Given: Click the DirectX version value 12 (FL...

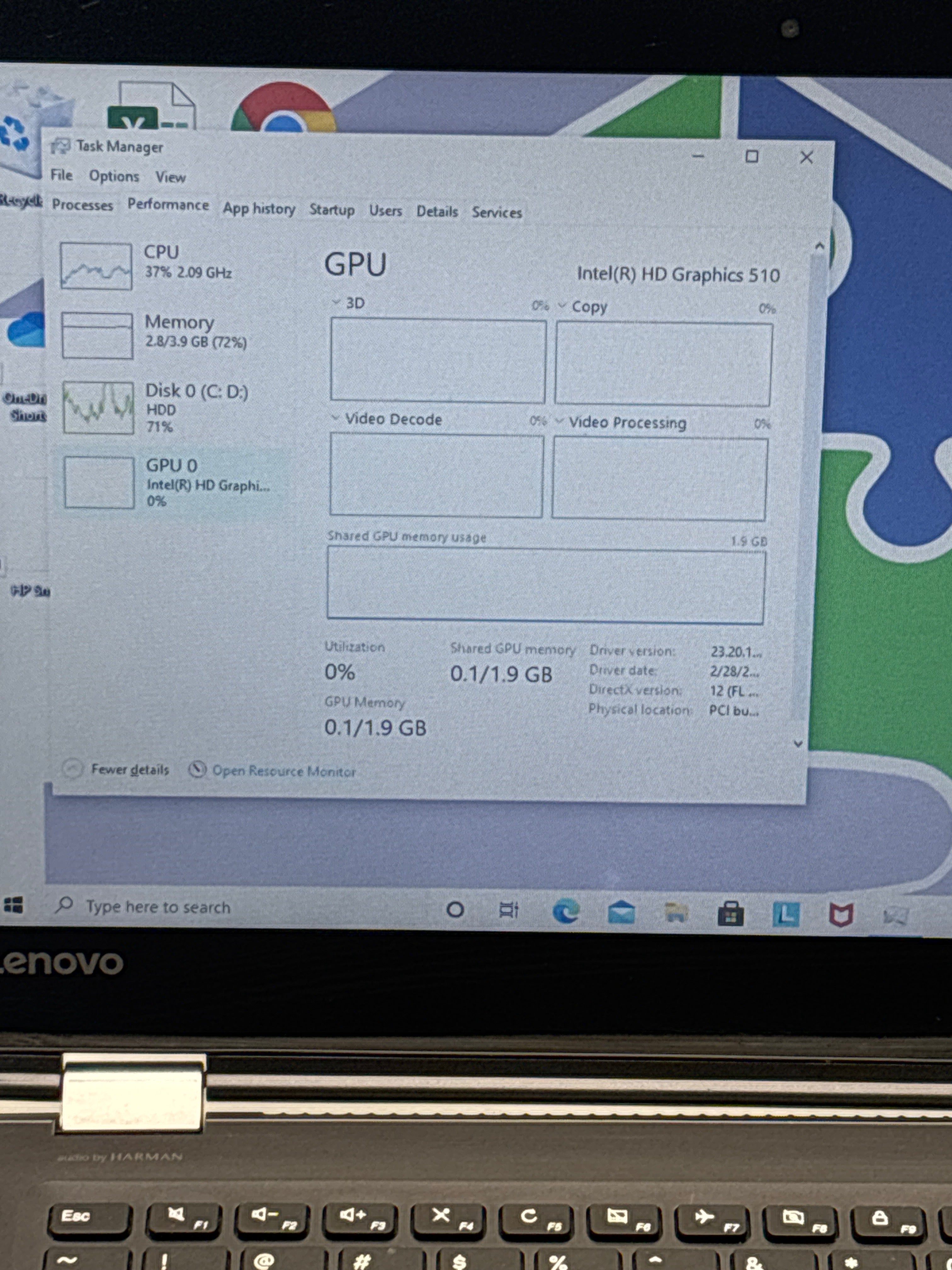Looking at the screenshot, I should 734,691.
